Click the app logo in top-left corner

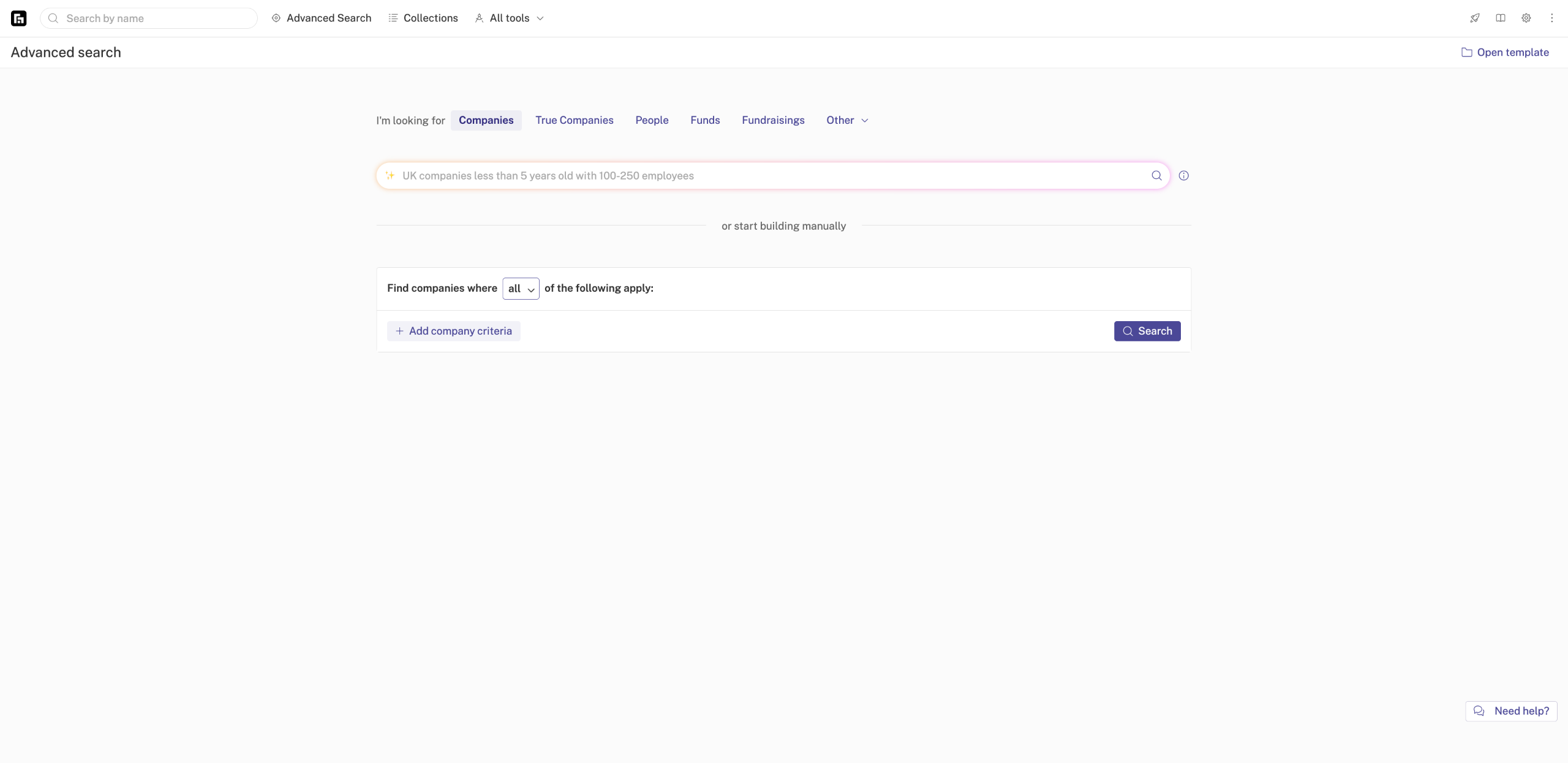tap(19, 18)
